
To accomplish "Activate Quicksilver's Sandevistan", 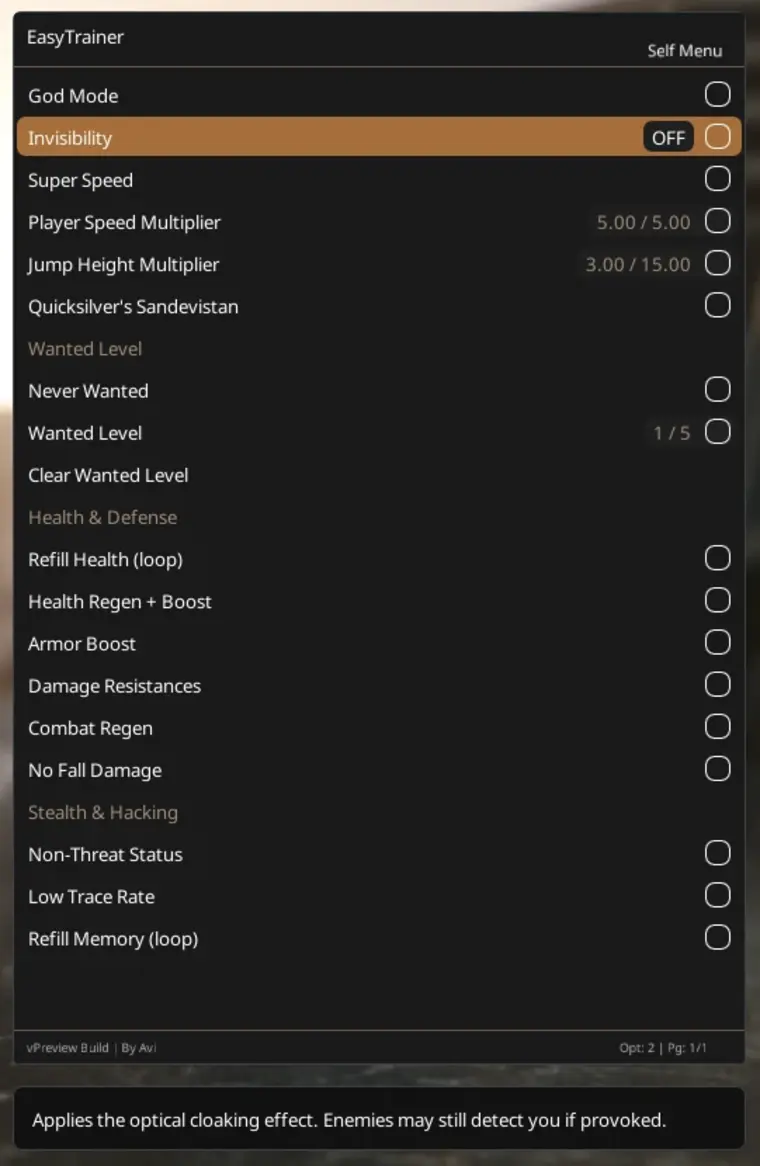I will (x=717, y=305).
